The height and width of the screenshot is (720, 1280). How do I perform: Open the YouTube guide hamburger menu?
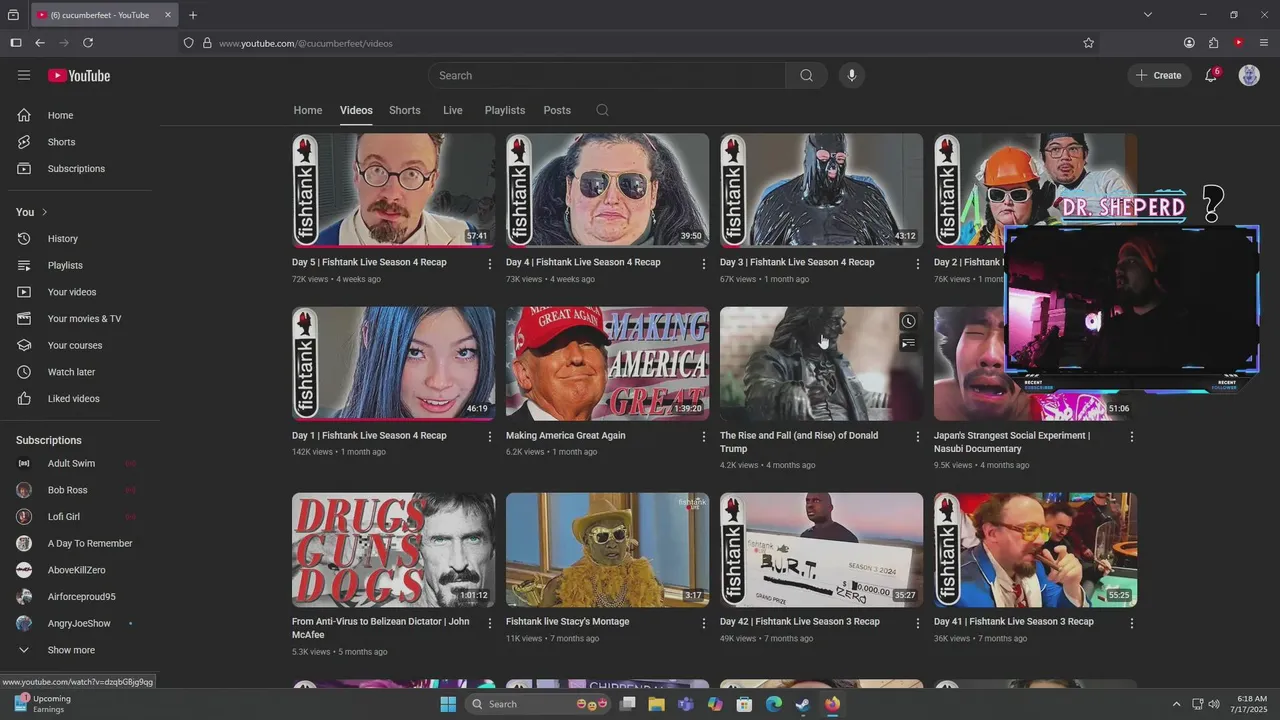[24, 75]
